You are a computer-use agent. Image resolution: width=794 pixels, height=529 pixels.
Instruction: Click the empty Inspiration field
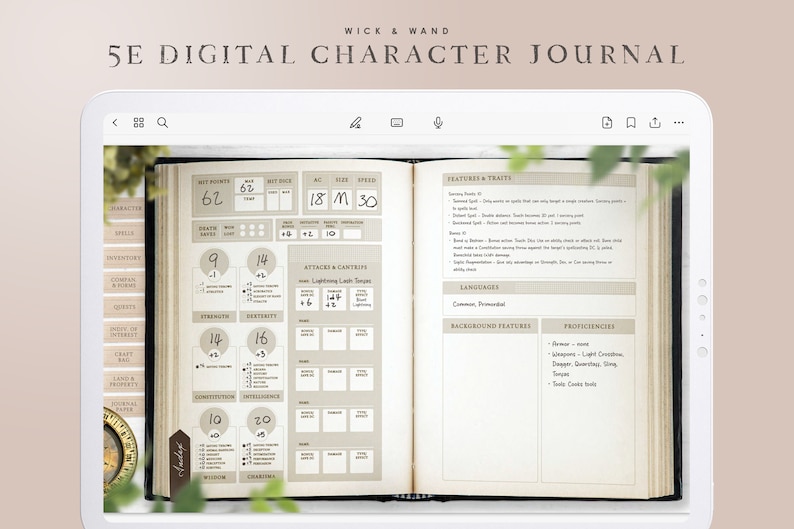click(x=352, y=234)
